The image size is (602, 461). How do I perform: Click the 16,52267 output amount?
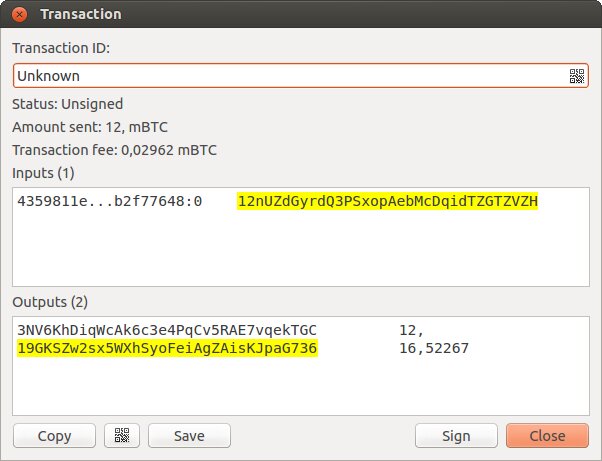[434, 348]
